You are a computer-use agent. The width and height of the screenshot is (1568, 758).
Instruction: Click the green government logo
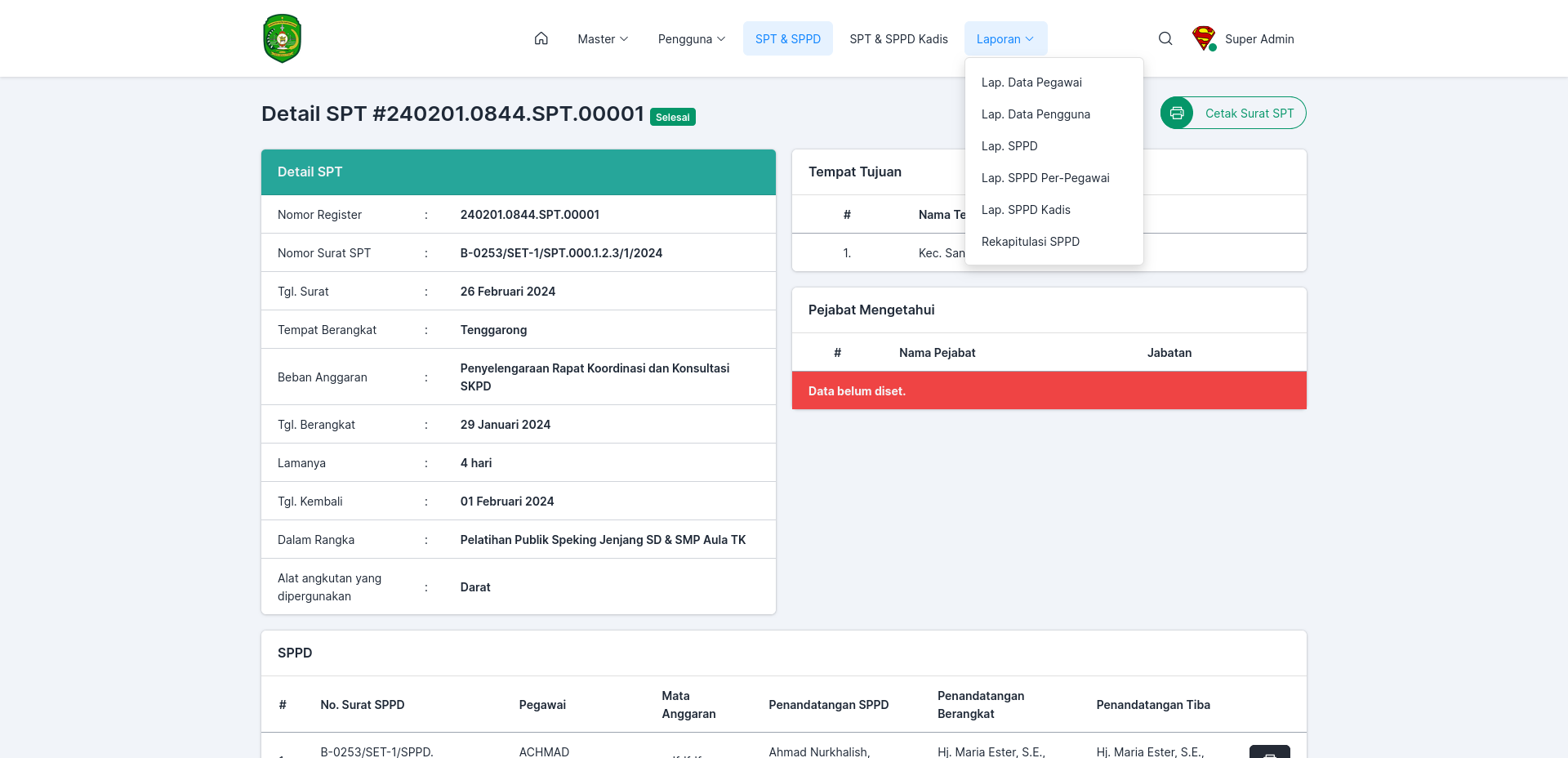(283, 38)
